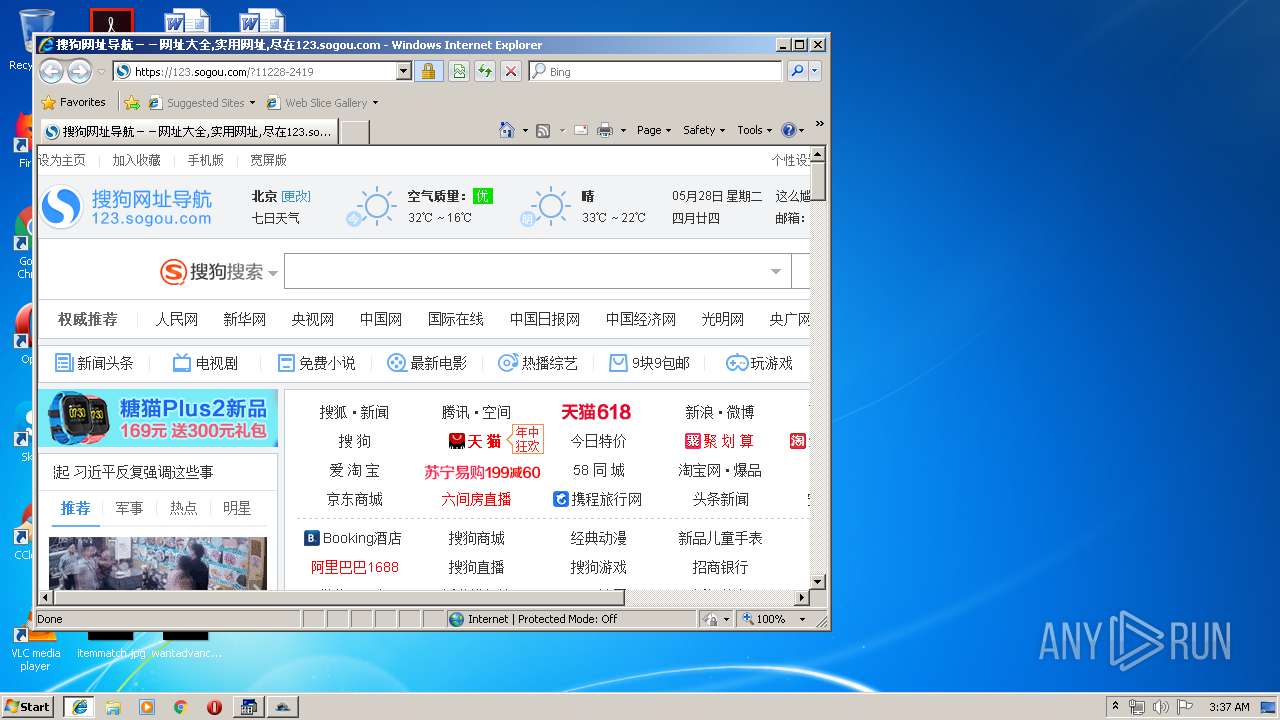Open 新闻头条 news icon link

pyautogui.click(x=94, y=363)
